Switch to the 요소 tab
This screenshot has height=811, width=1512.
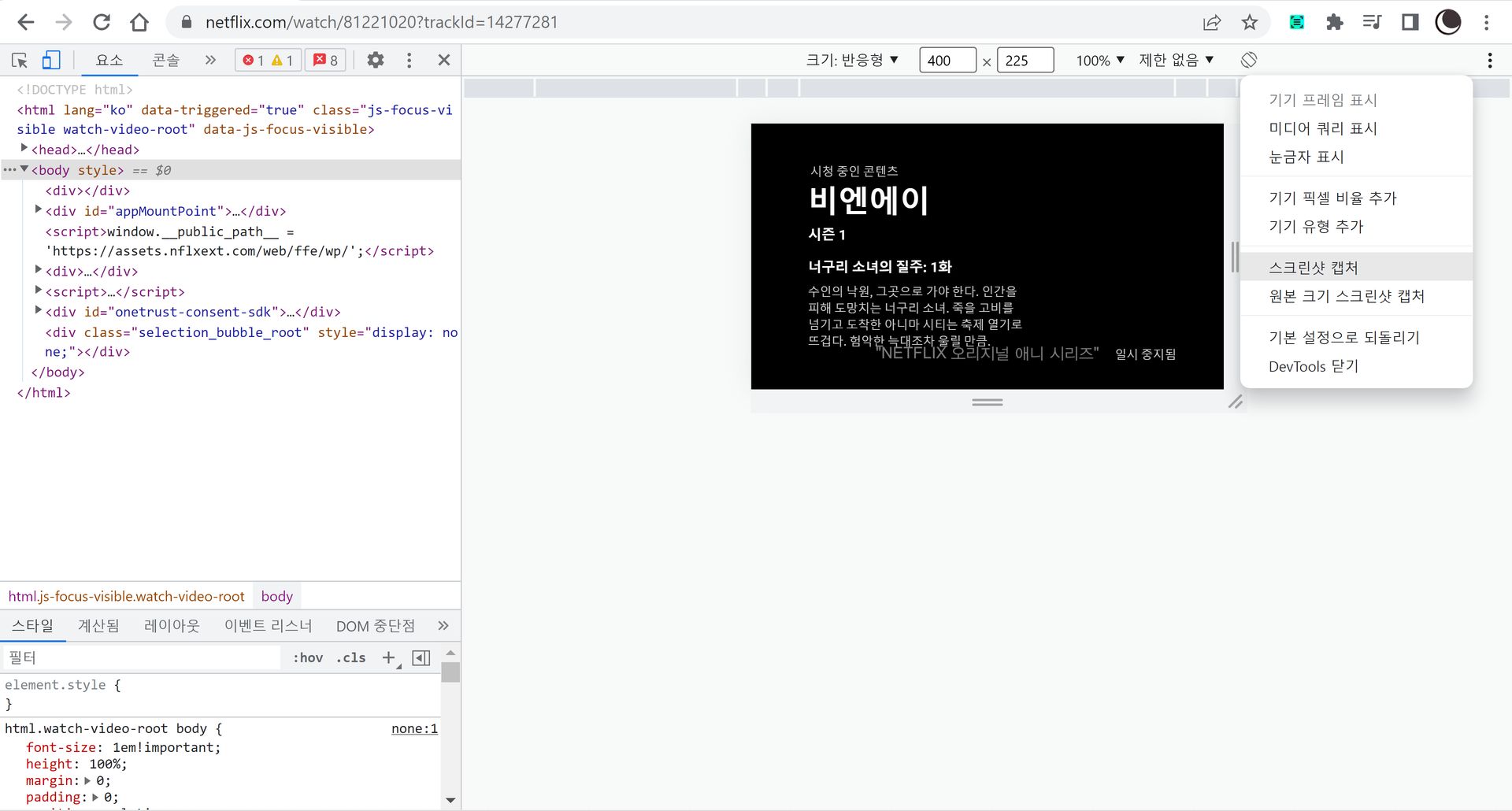pyautogui.click(x=109, y=60)
